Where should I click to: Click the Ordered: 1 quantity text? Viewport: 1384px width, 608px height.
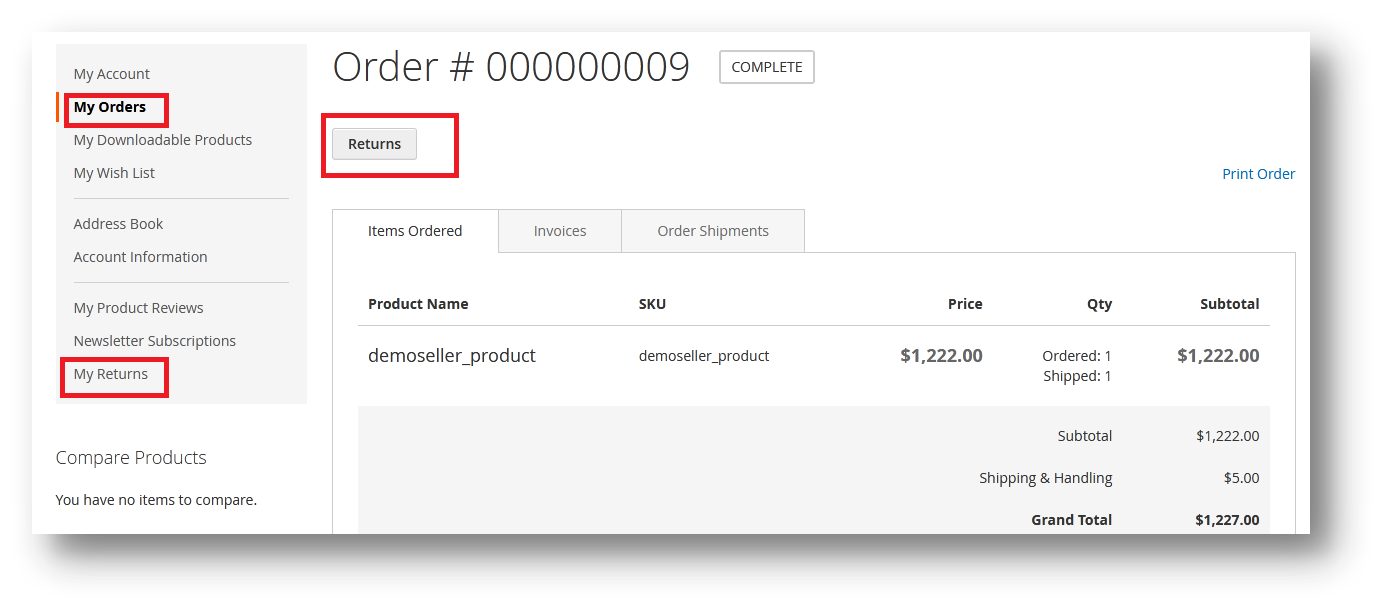pos(1077,356)
